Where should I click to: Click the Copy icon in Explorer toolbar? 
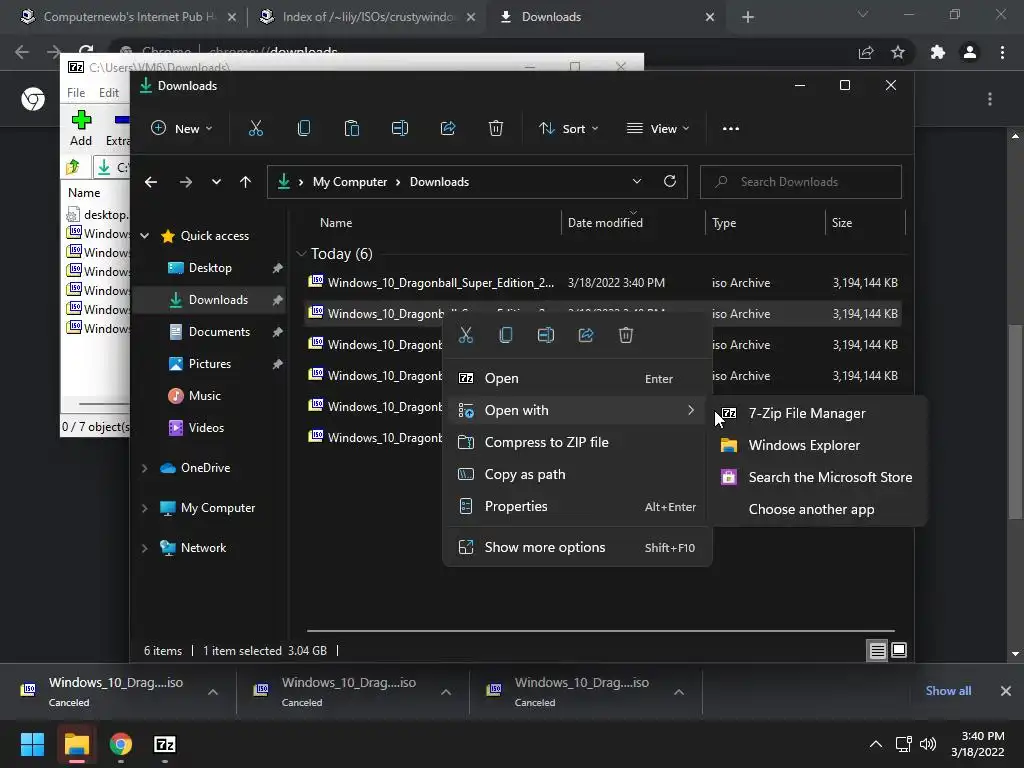pos(304,129)
